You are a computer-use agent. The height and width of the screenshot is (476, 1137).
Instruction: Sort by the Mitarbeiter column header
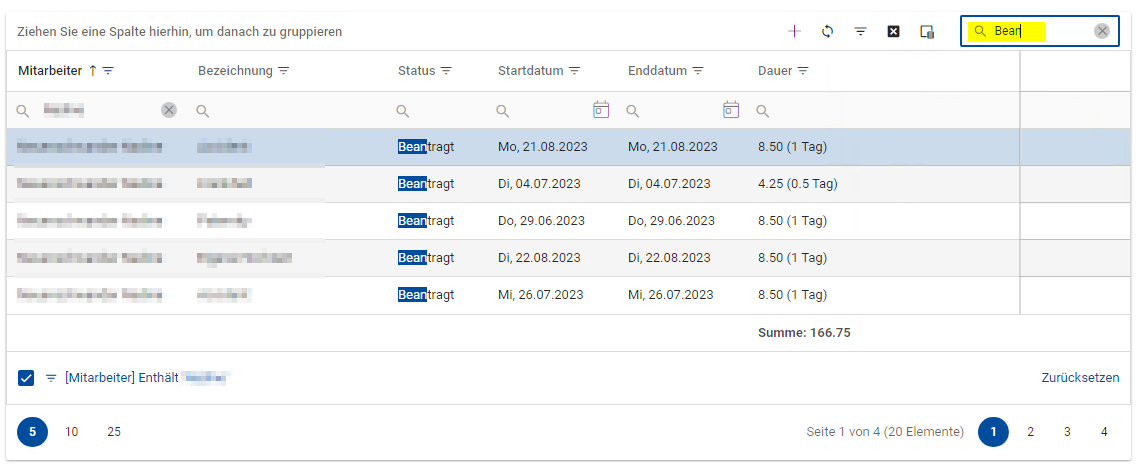(51, 71)
